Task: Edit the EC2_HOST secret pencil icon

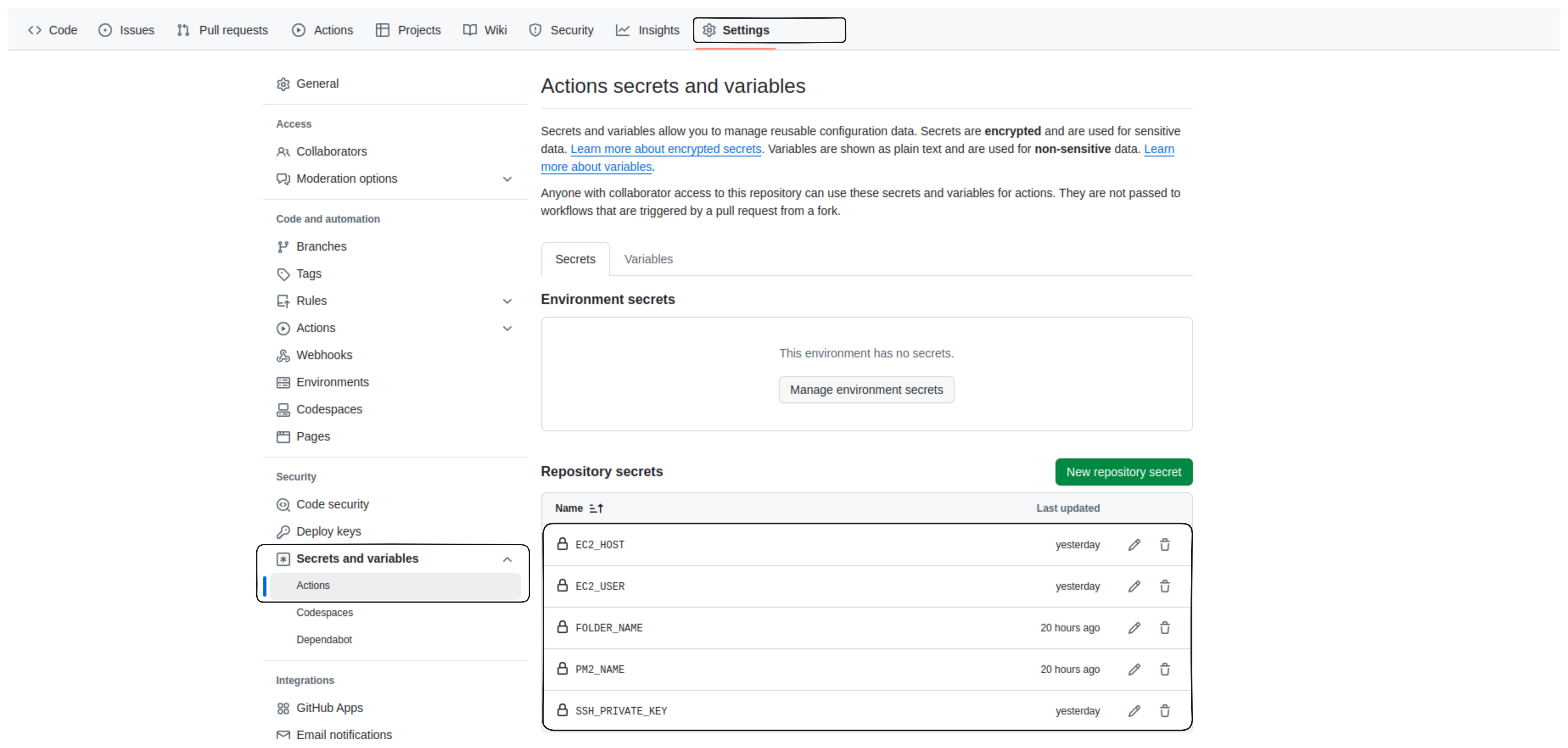Action: click(1134, 545)
